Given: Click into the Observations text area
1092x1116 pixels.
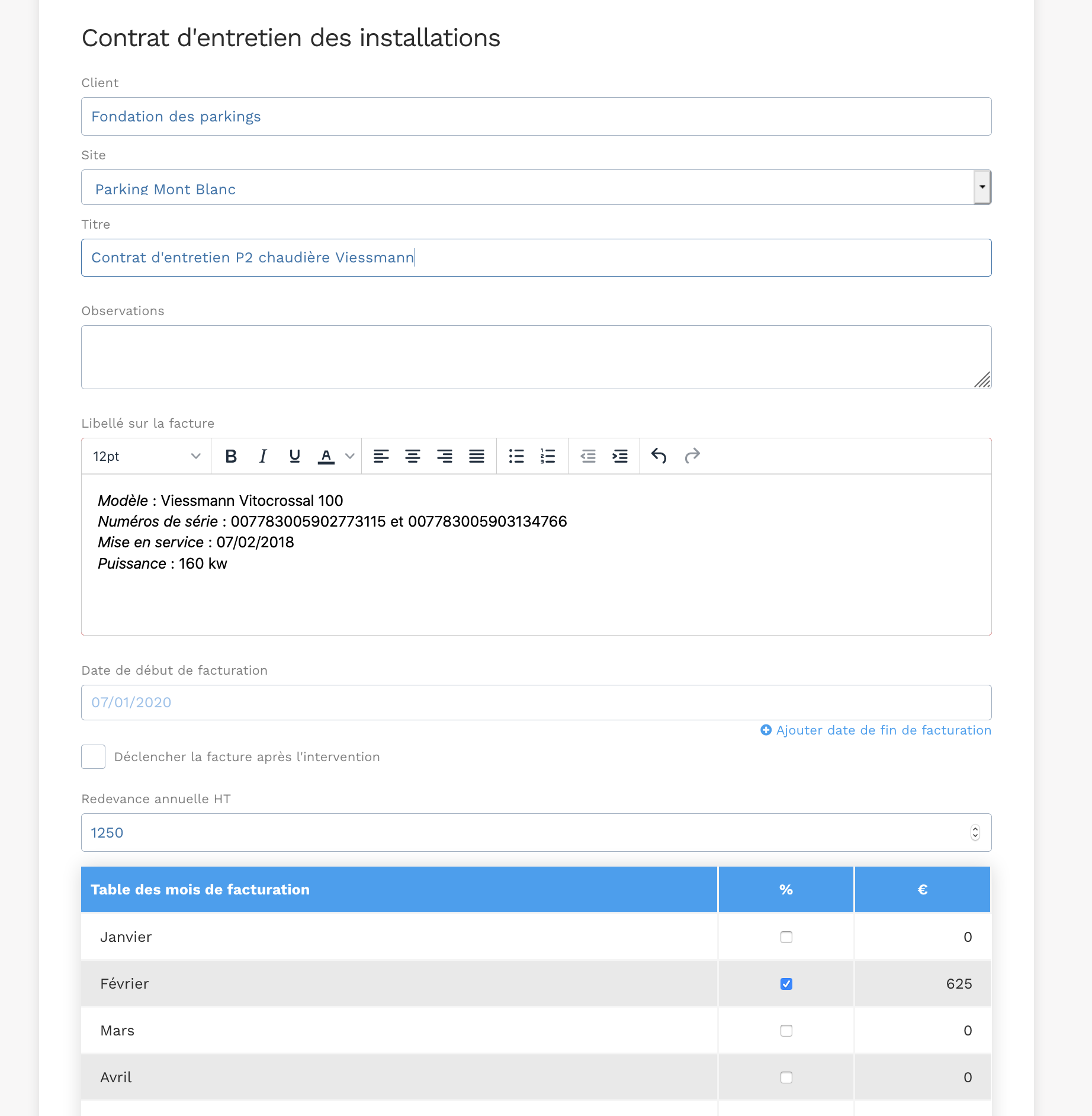Looking at the screenshot, I should [x=536, y=357].
